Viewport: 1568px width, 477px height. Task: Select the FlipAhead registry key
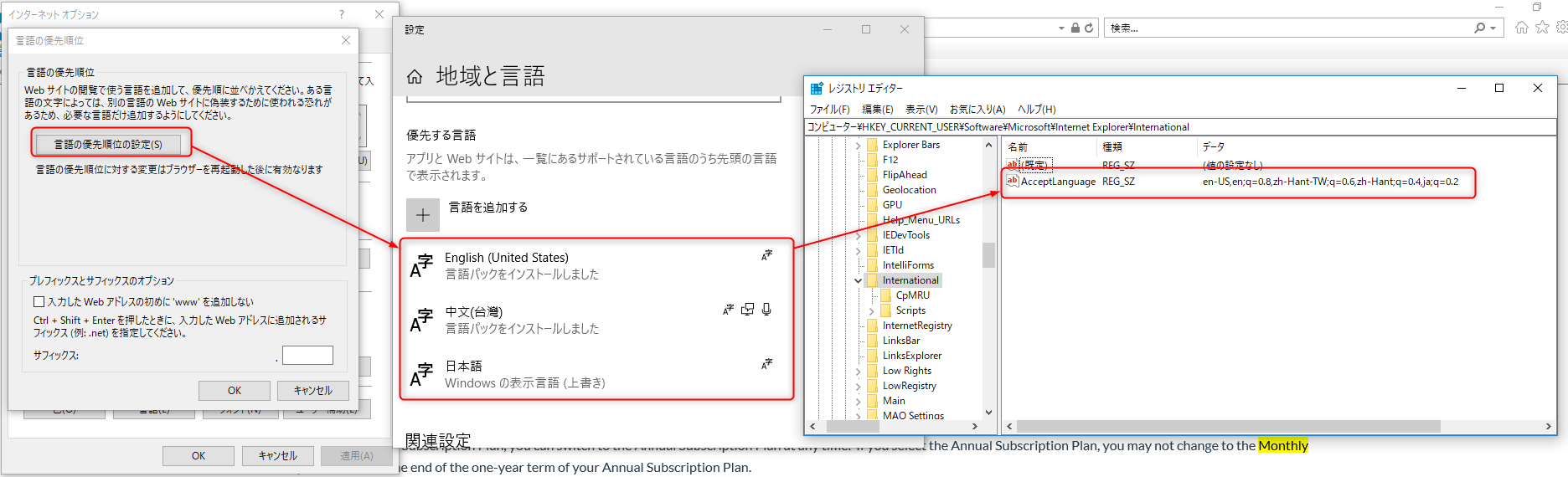pyautogui.click(x=905, y=175)
